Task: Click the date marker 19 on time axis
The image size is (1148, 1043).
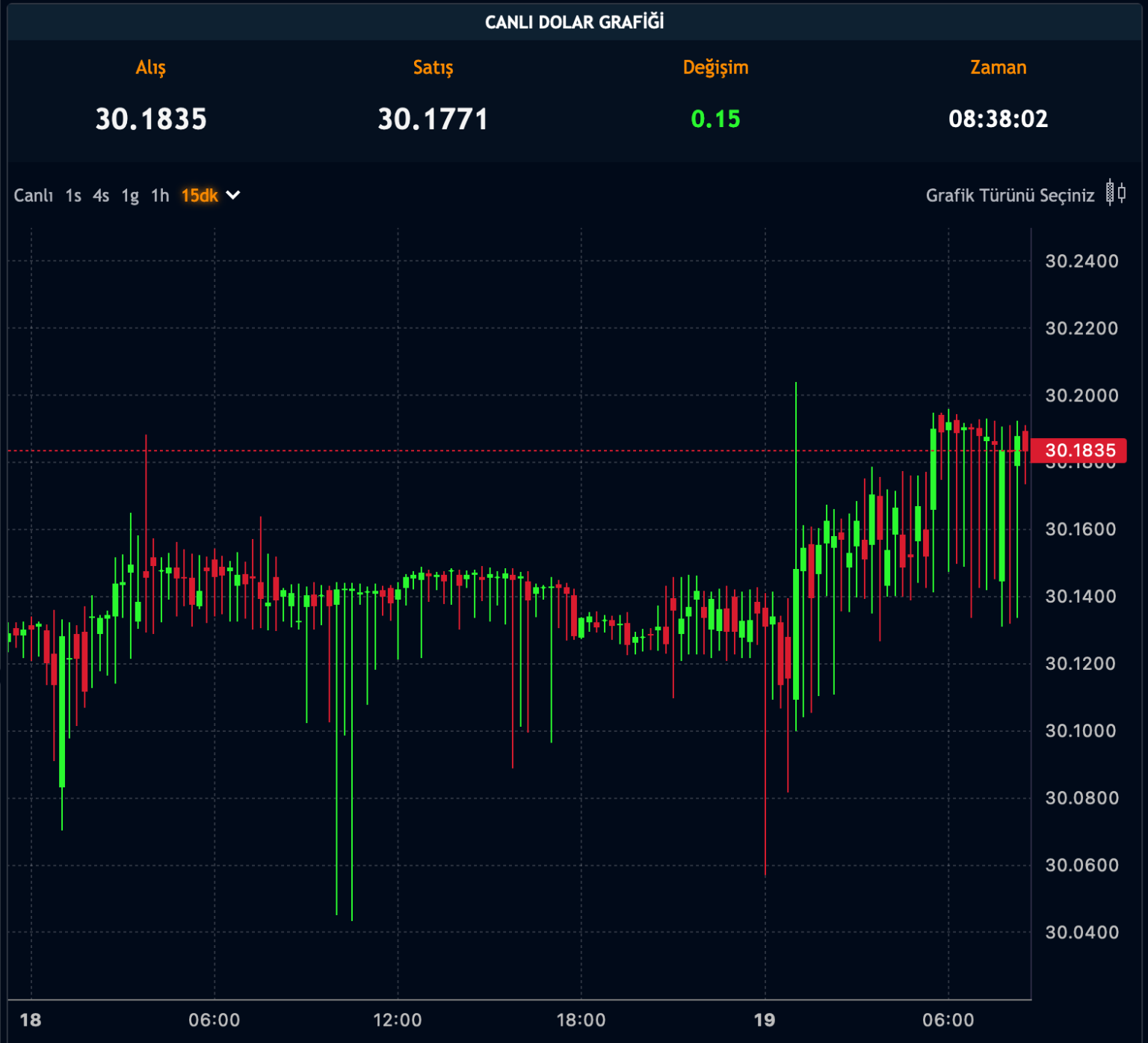Action: point(765,1020)
